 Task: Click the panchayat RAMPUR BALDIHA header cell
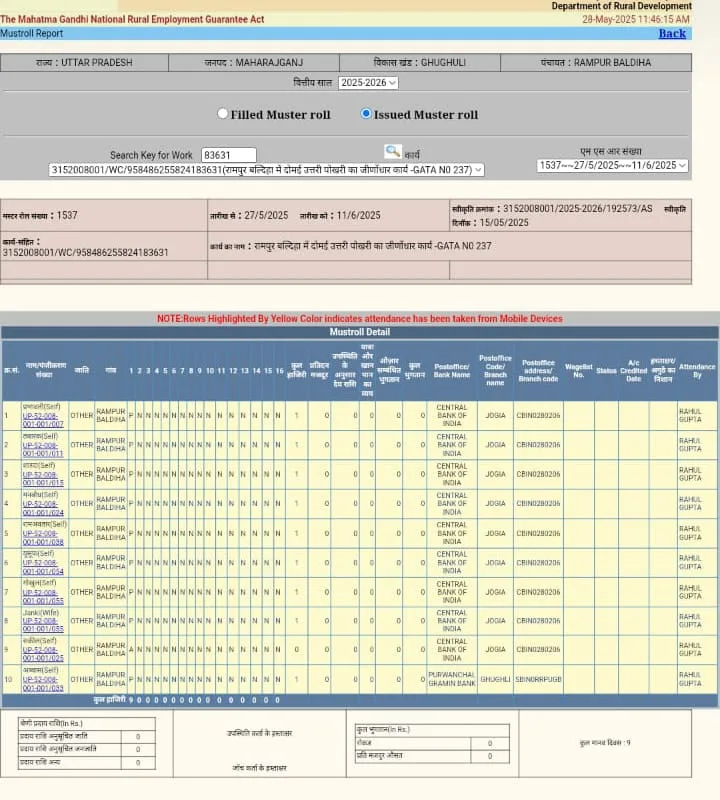[596, 63]
